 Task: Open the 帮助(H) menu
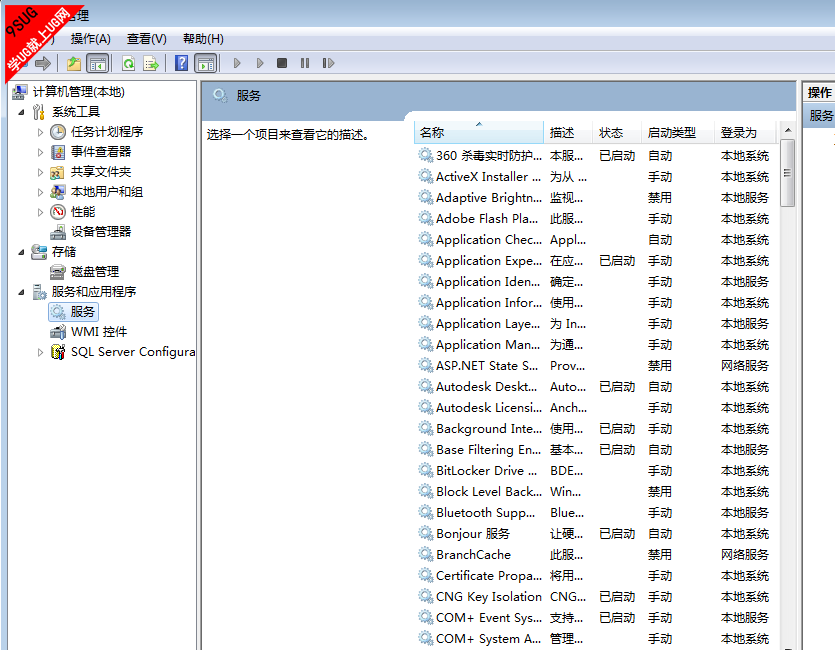(203, 39)
